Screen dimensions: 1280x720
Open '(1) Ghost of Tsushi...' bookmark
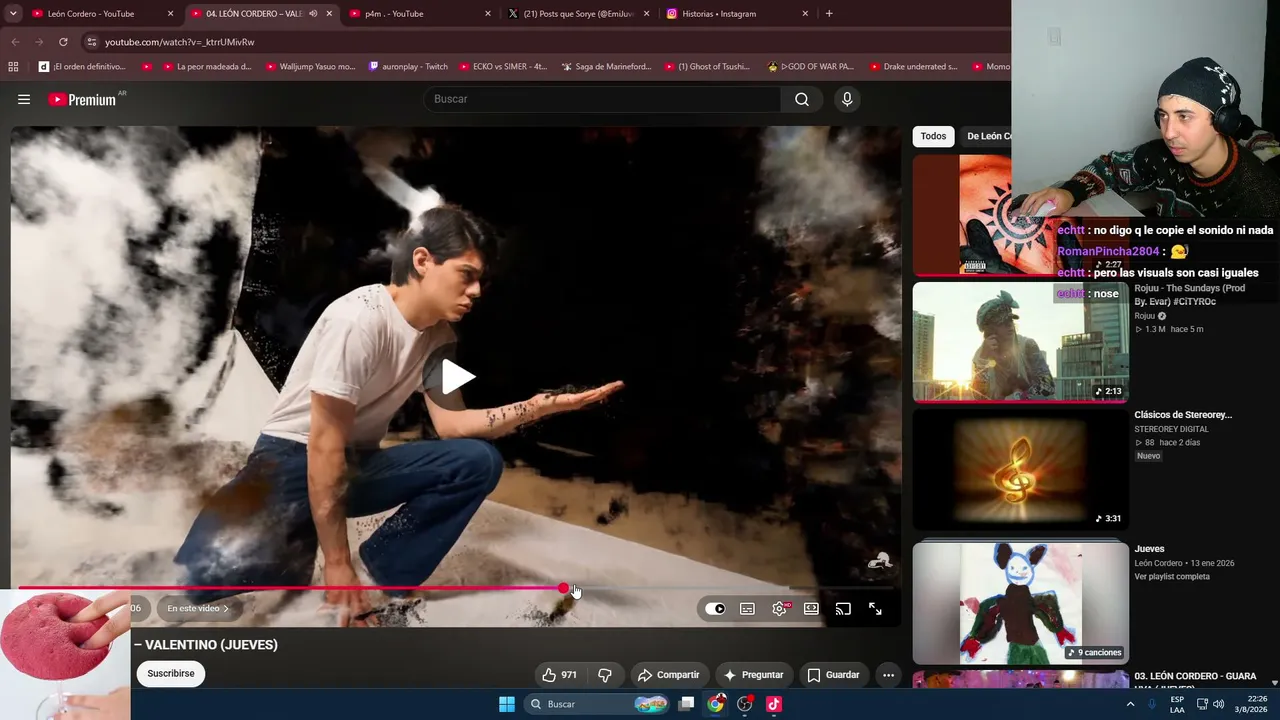point(707,67)
